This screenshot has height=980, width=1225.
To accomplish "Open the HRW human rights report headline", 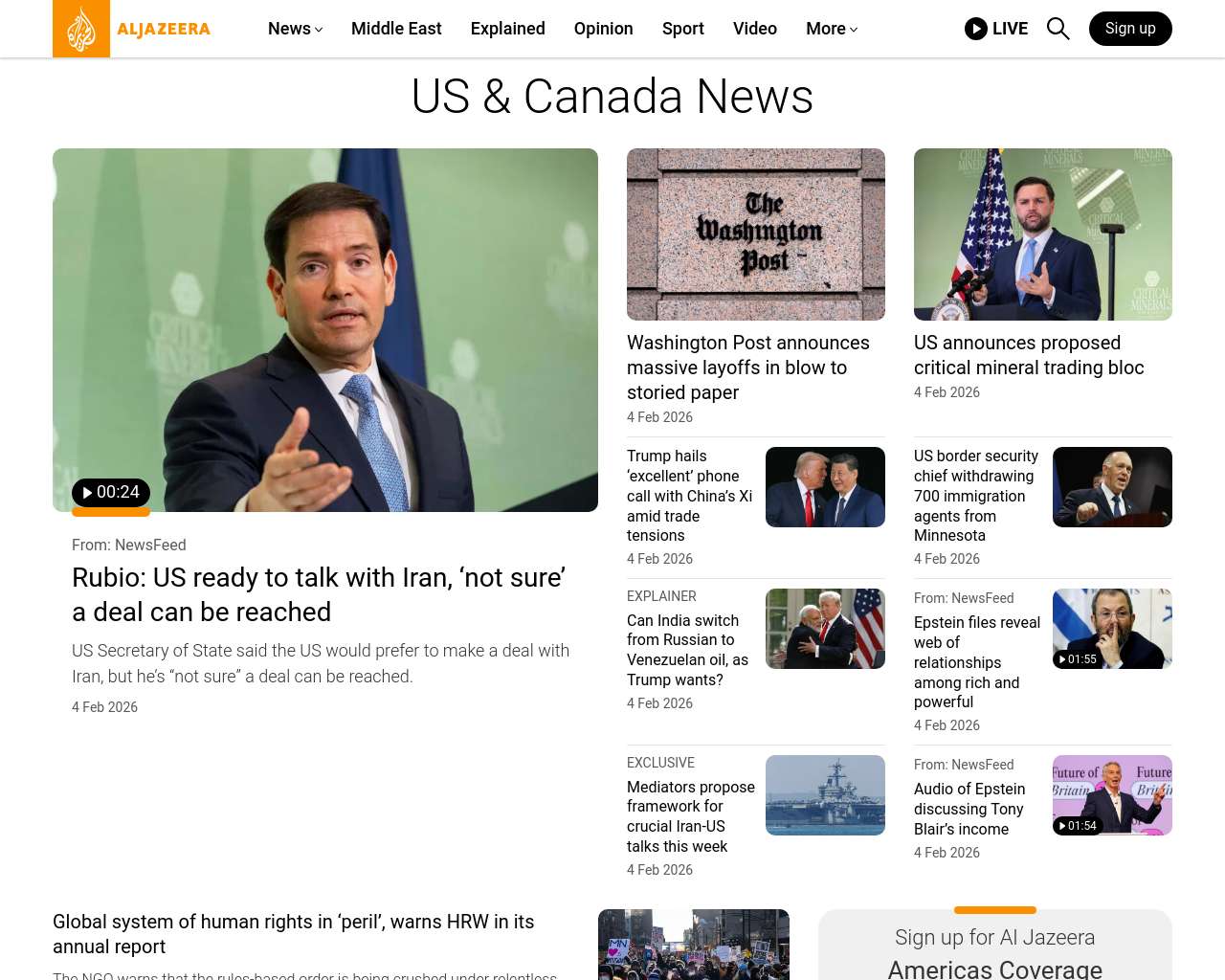I will pos(293,934).
